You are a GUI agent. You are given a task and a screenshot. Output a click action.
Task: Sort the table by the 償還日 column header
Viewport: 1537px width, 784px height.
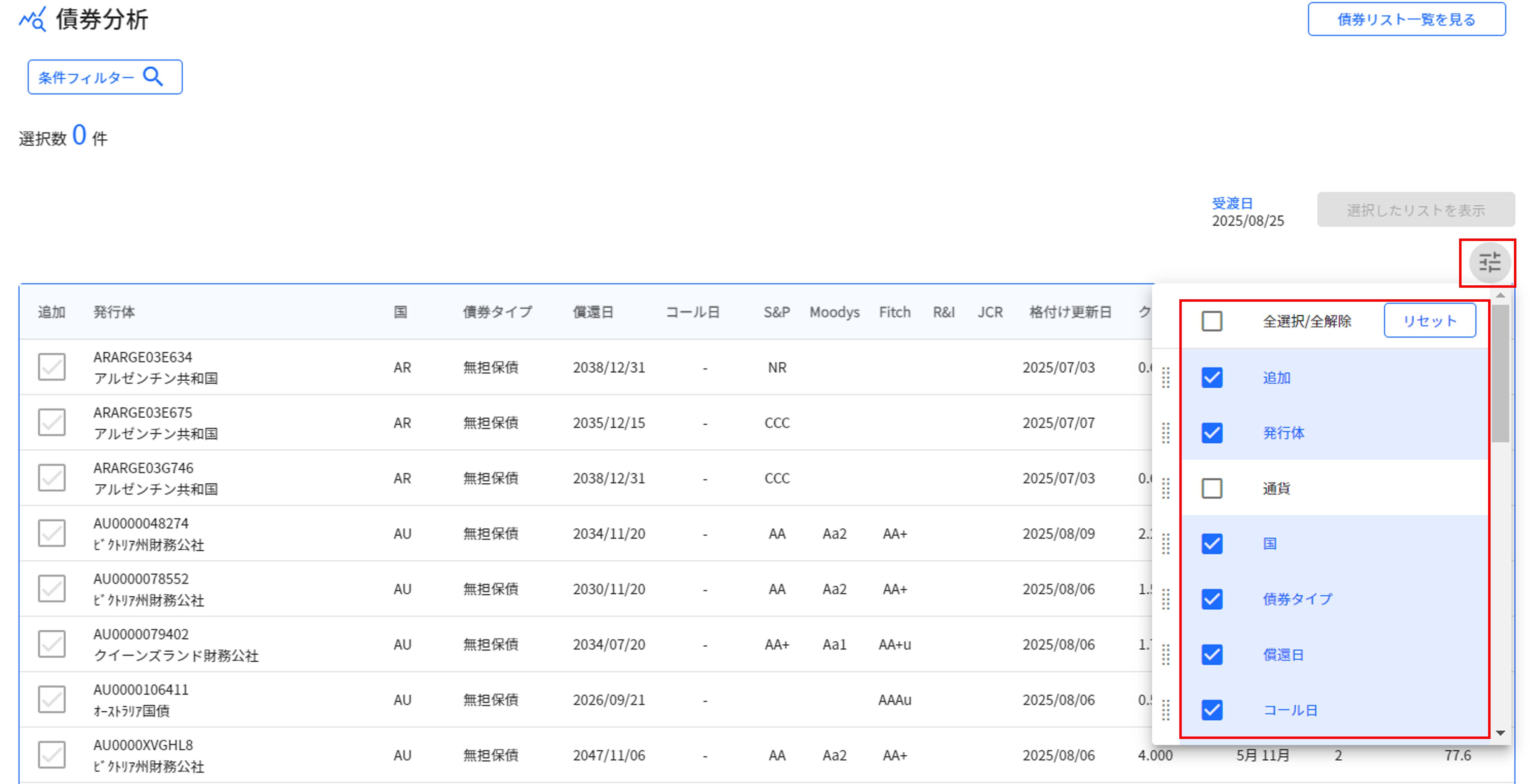pyautogui.click(x=594, y=312)
